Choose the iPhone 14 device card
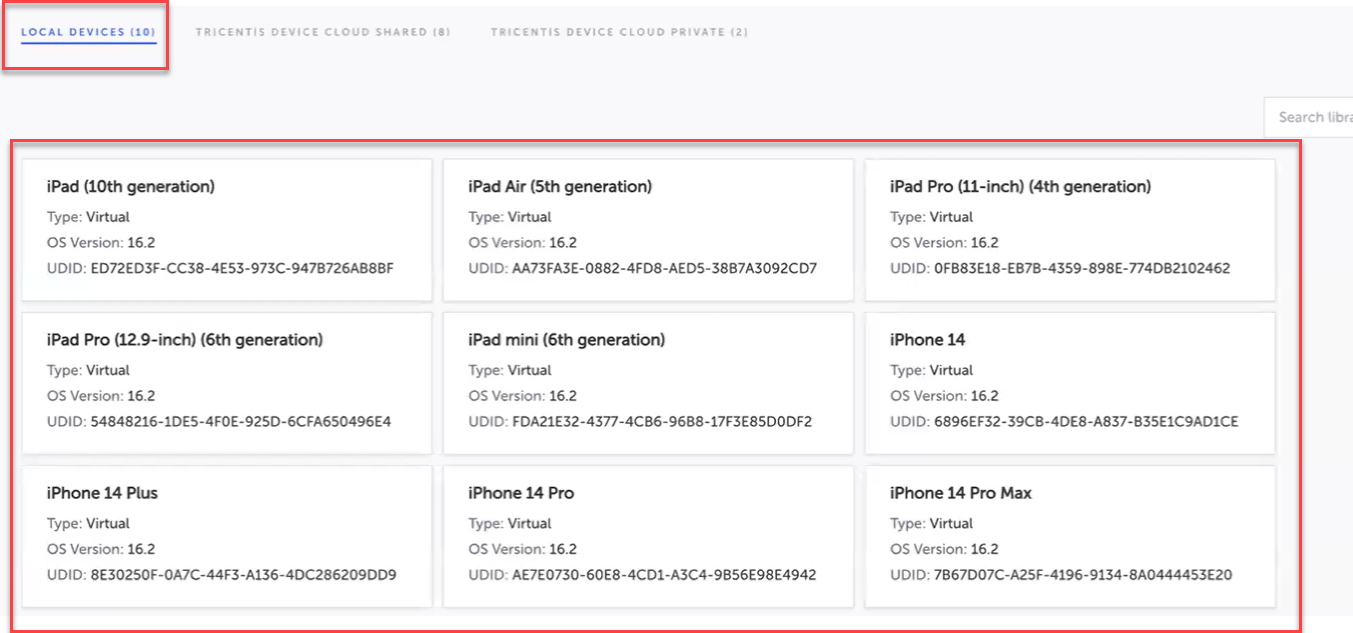The width and height of the screenshot is (1353, 633). 1070,382
